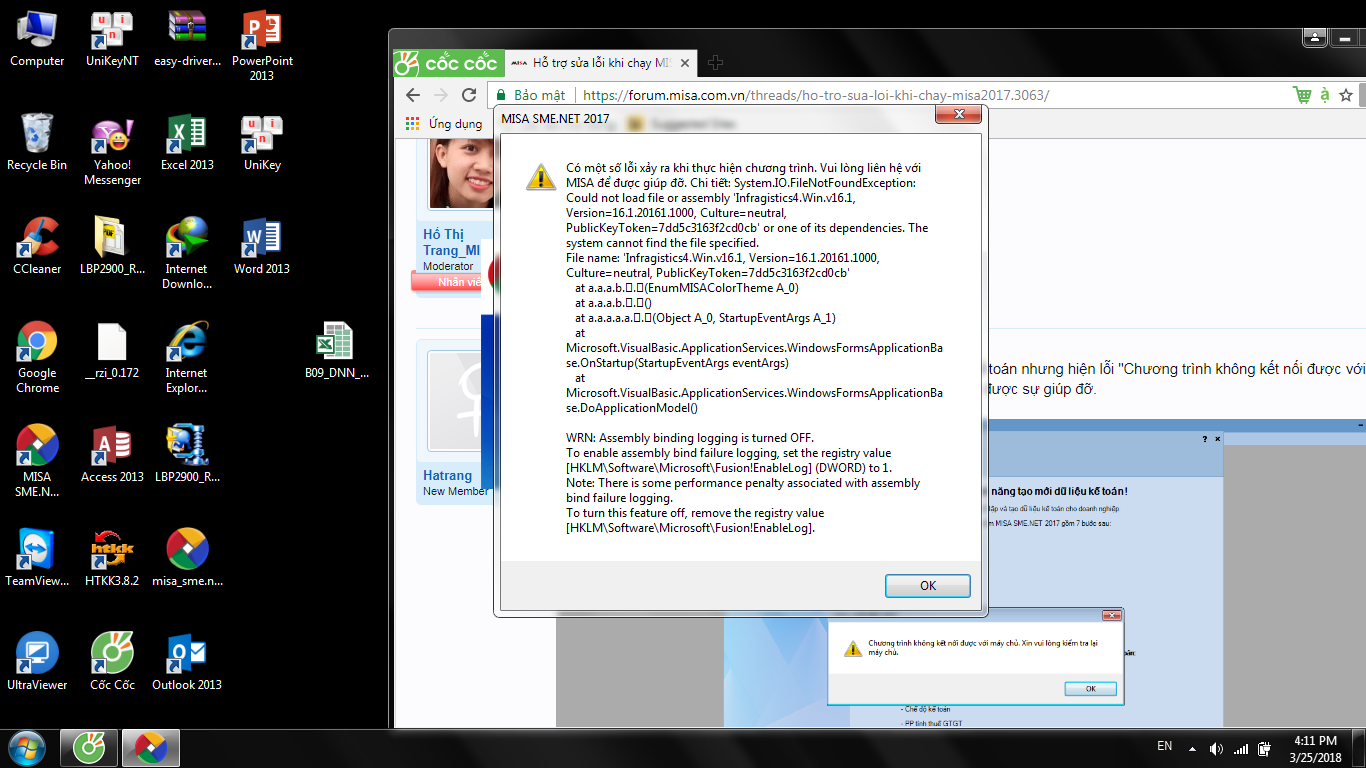The height and width of the screenshot is (768, 1366).
Task: Launch Yahoo! Messenger desktop shortcut
Action: pos(112,150)
